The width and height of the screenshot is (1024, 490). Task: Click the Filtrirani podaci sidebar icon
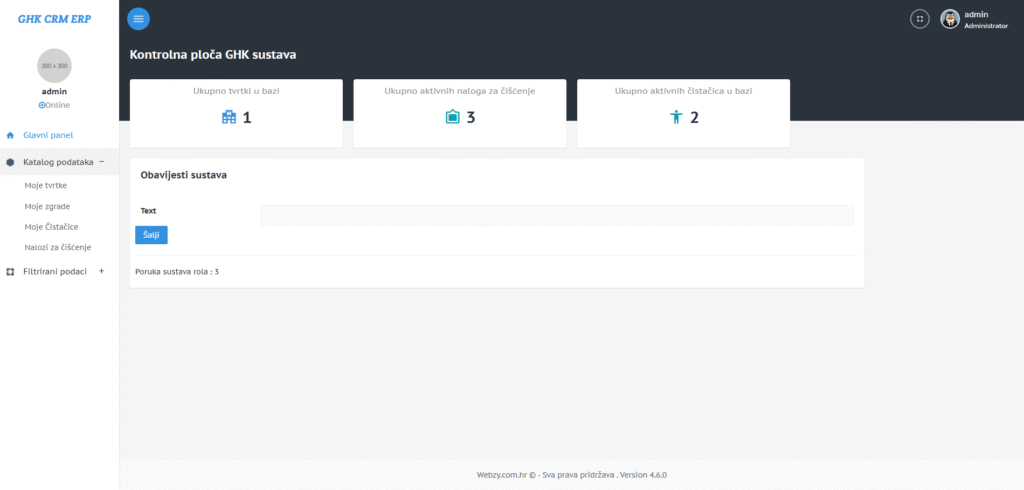click(x=10, y=271)
